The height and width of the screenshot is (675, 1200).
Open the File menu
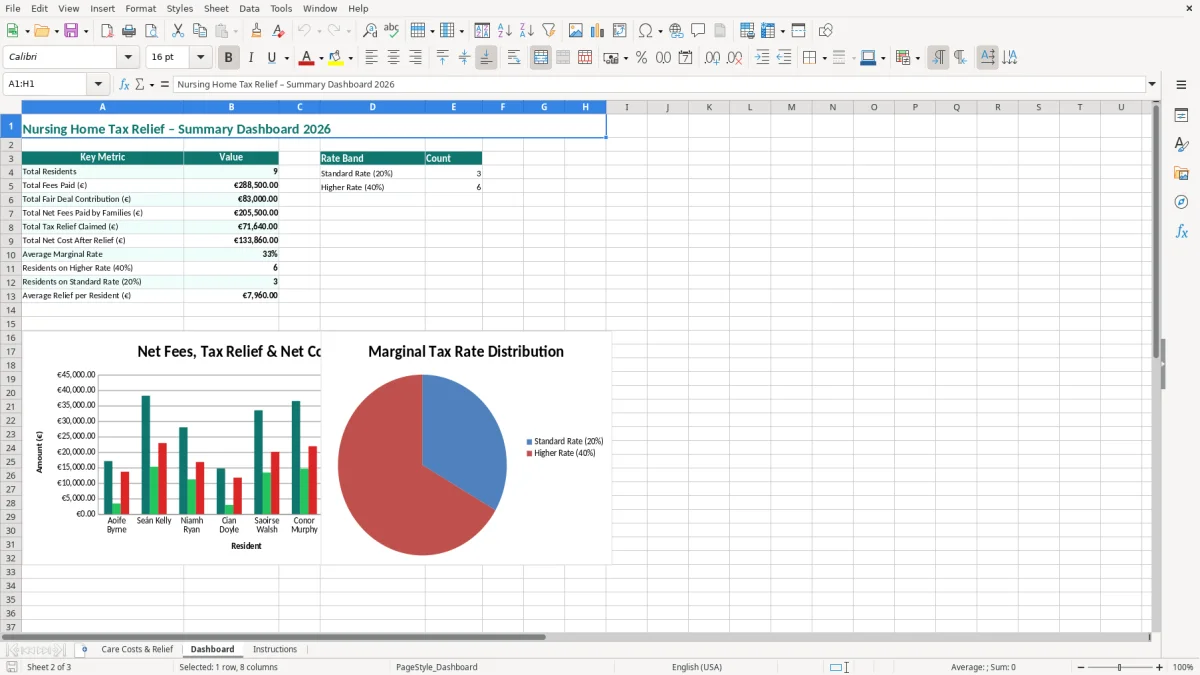click(13, 8)
